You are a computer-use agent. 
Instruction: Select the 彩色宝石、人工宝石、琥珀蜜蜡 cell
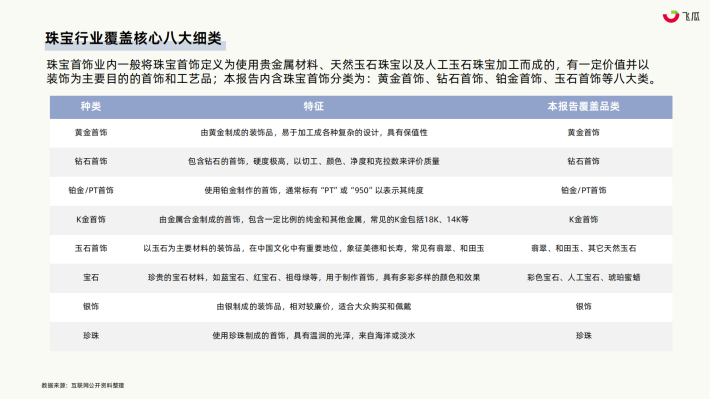(x=583, y=277)
